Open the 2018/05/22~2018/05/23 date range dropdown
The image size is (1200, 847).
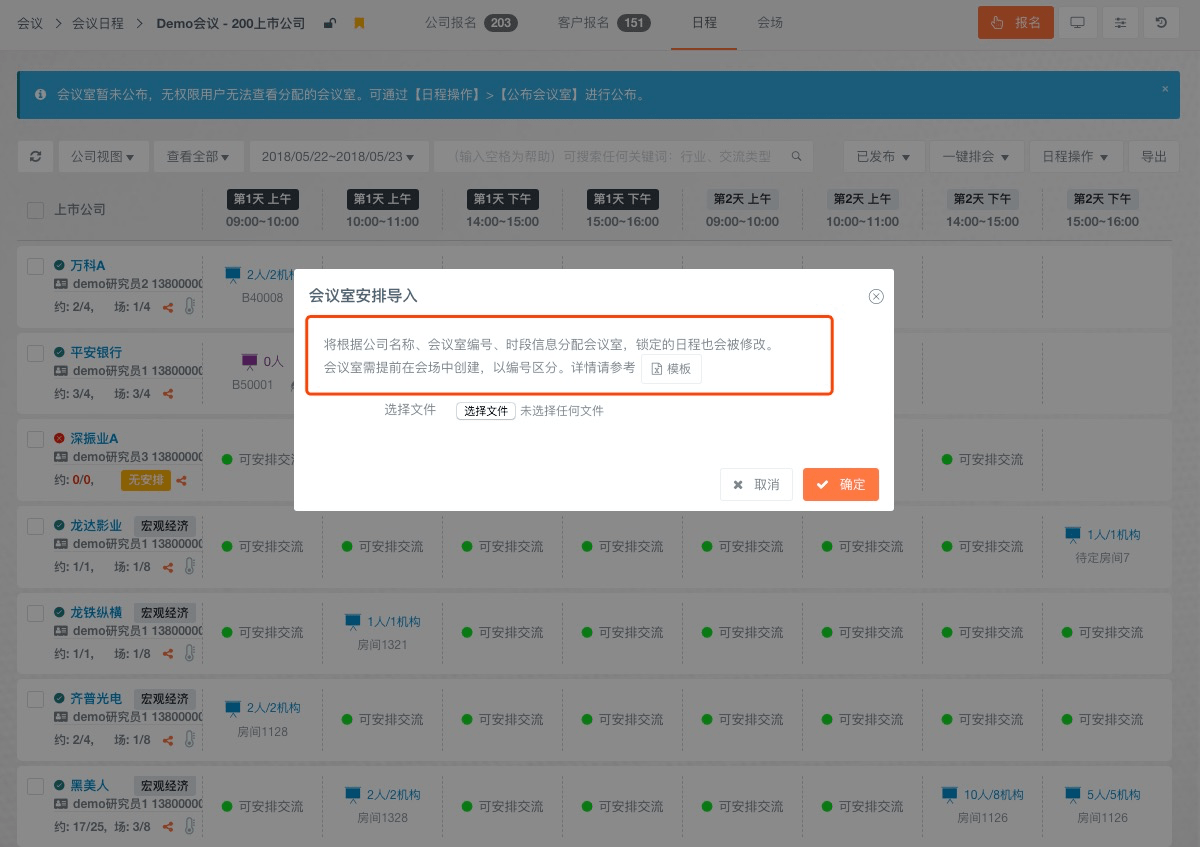click(338, 157)
